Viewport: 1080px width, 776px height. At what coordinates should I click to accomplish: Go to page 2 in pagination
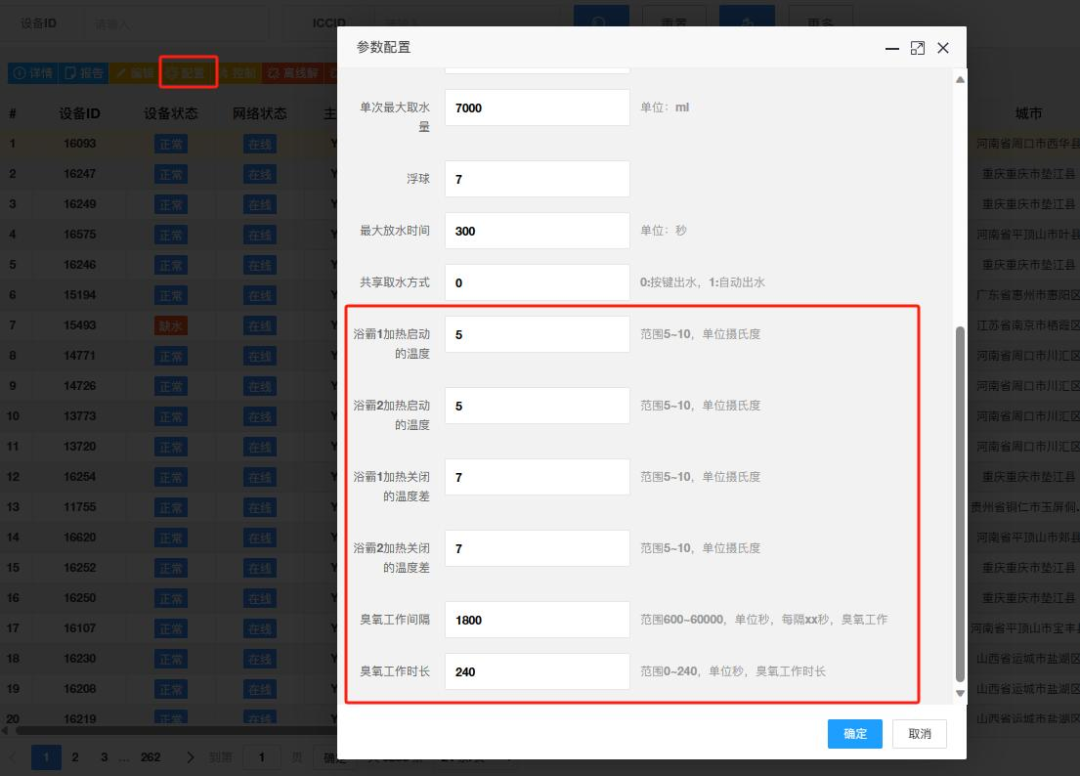point(75,757)
